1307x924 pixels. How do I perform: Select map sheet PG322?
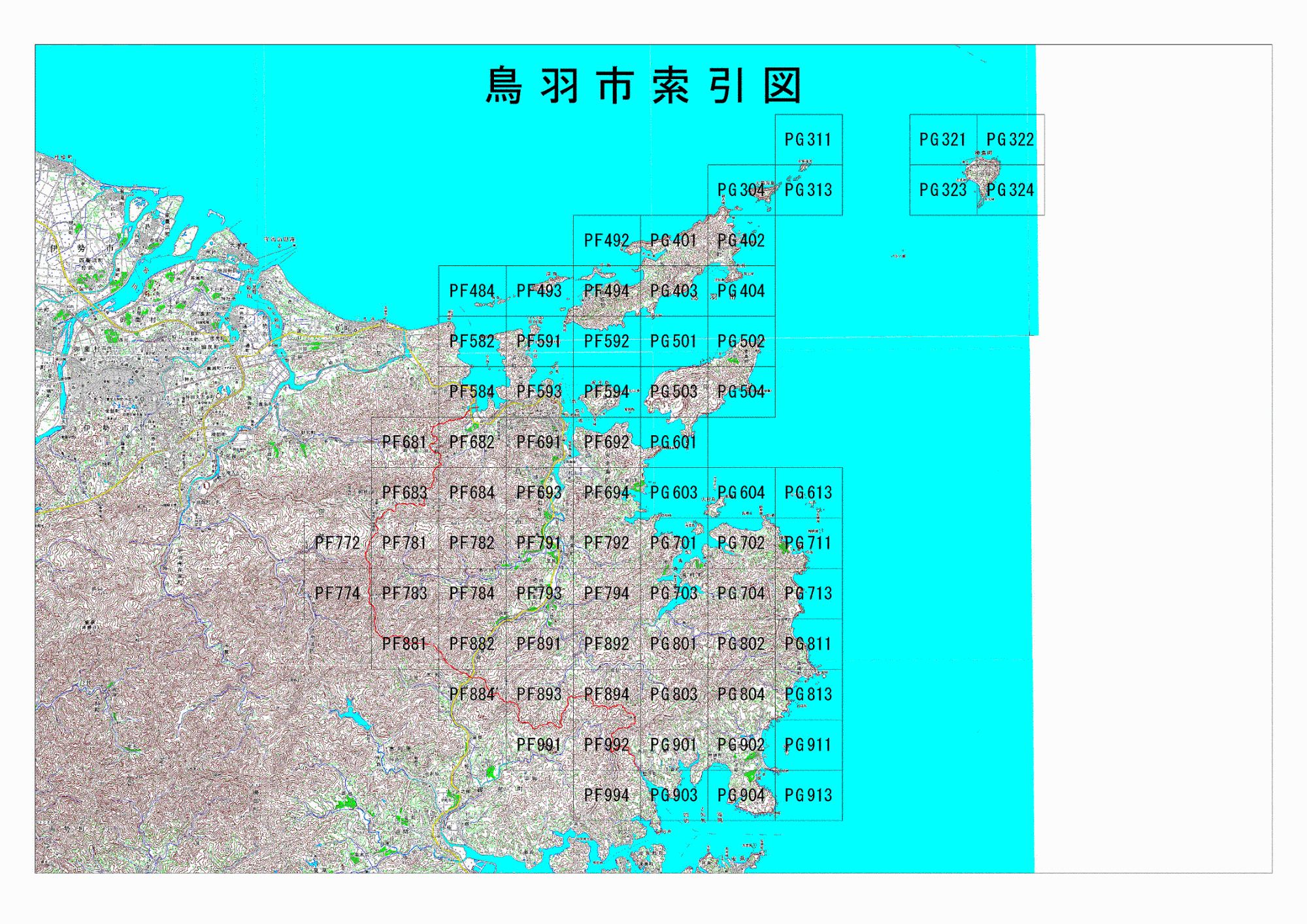coord(1010,140)
